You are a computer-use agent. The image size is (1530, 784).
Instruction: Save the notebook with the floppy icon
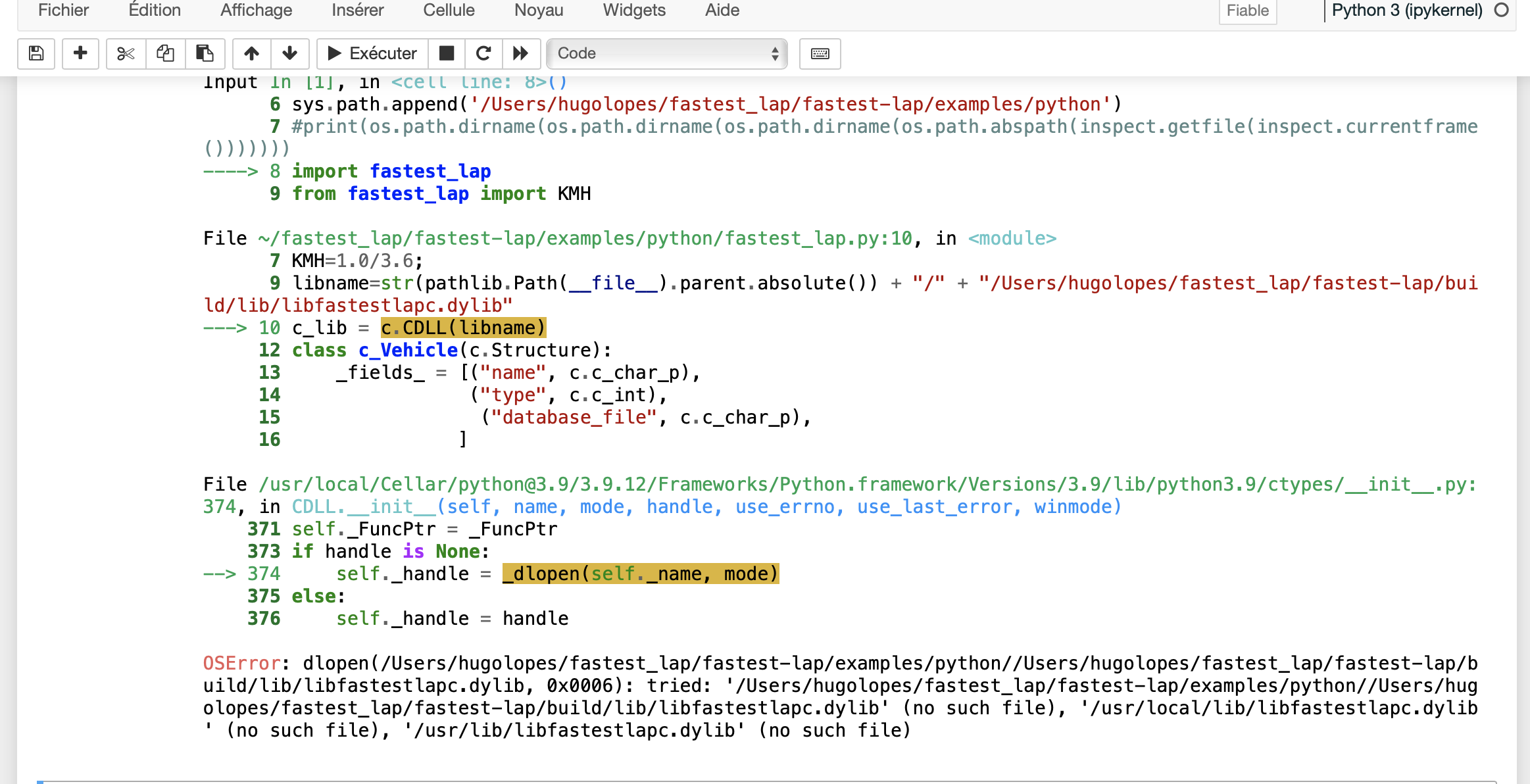click(36, 53)
